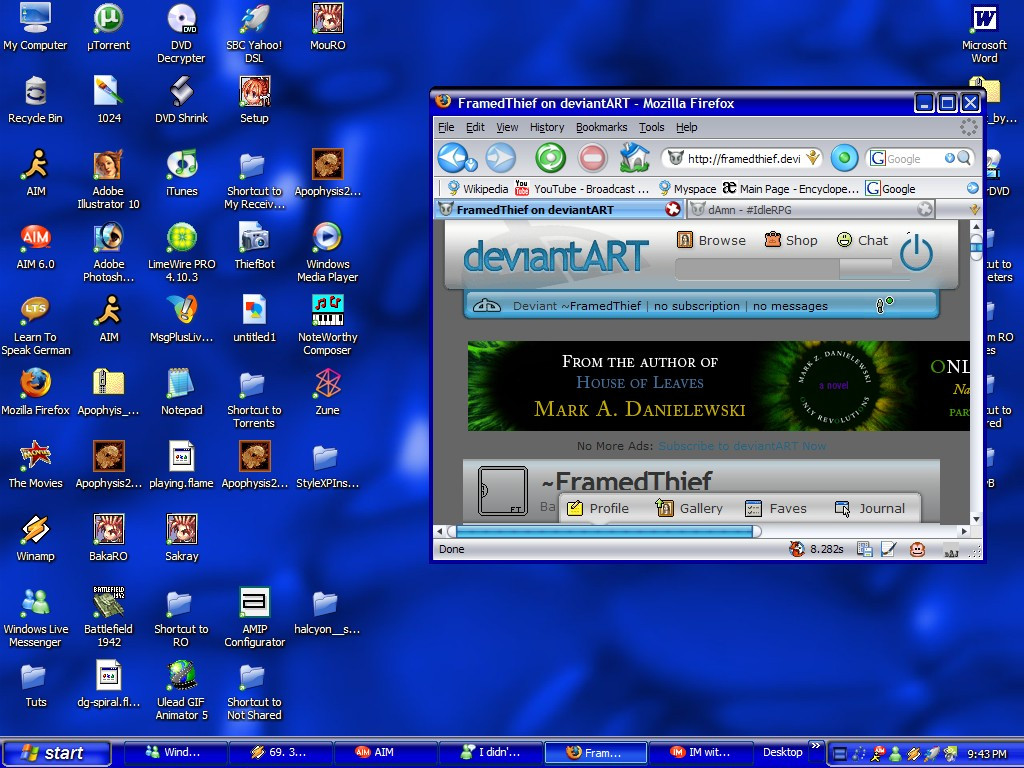The height and width of the screenshot is (768, 1024).
Task: Click the horizontal scrollbar thumb in Firefox
Action: click(604, 531)
